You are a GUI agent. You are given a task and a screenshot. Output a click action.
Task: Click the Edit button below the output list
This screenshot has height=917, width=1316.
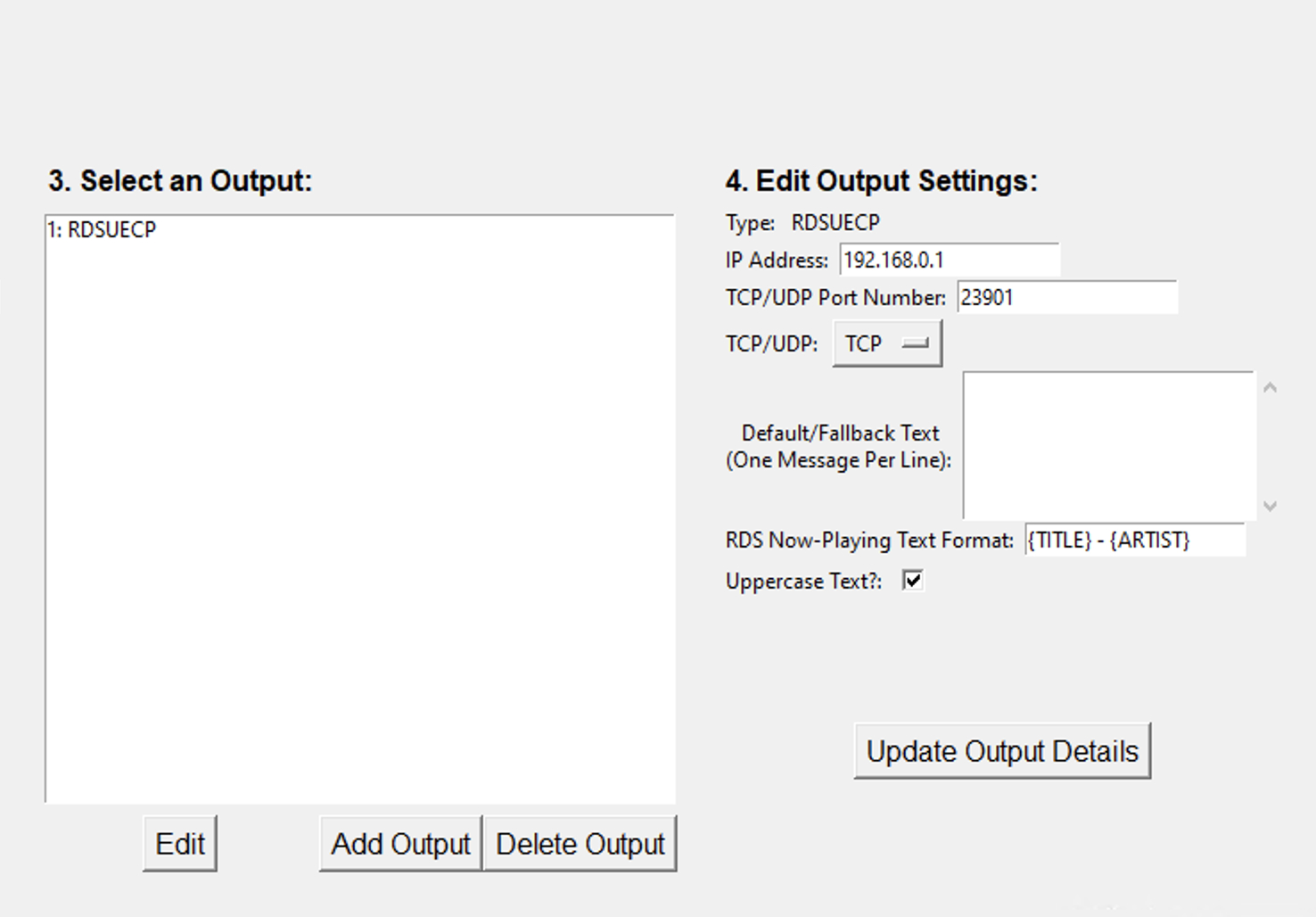(180, 842)
